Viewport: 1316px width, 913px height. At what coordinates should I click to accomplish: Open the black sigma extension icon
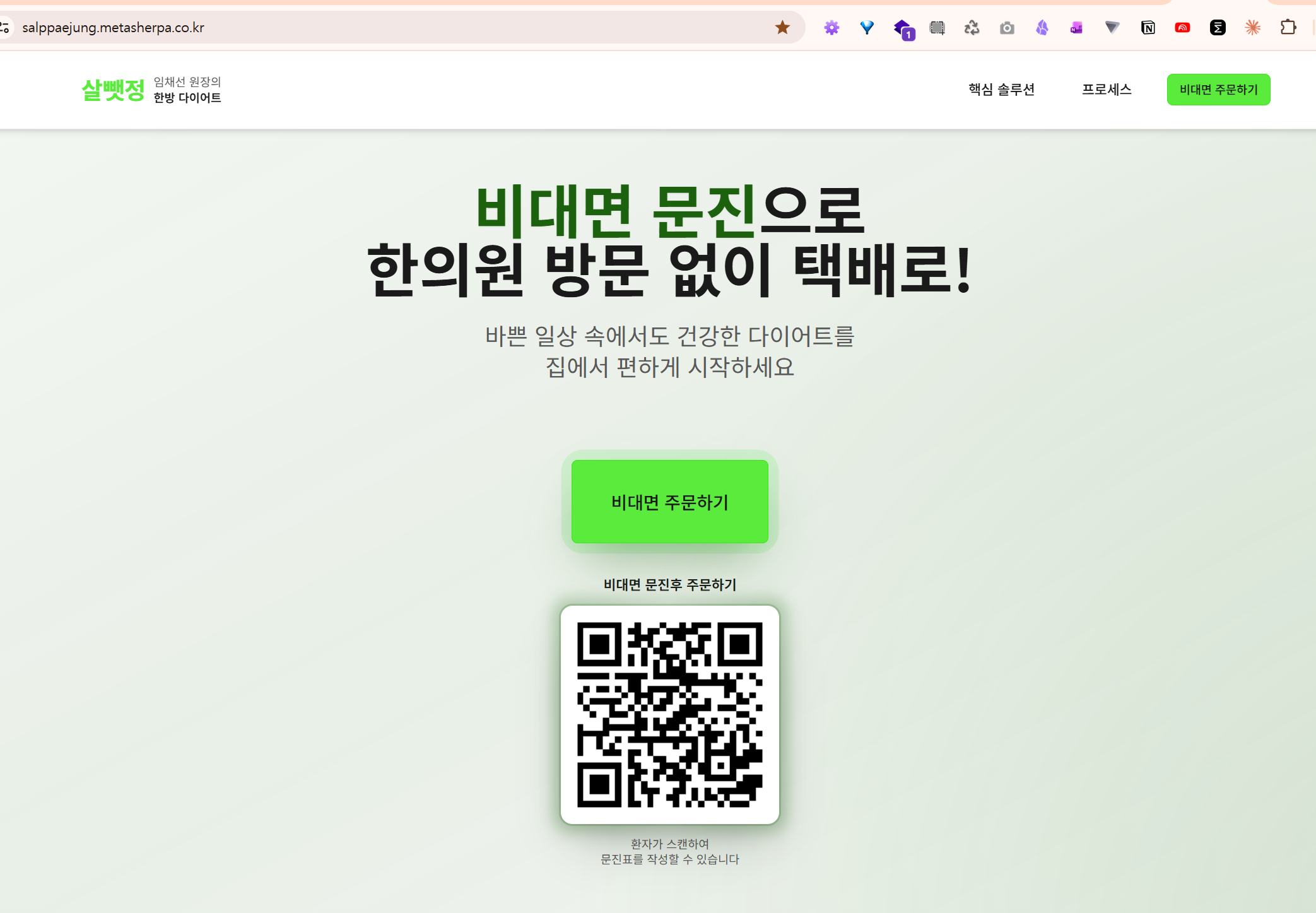(x=1217, y=27)
